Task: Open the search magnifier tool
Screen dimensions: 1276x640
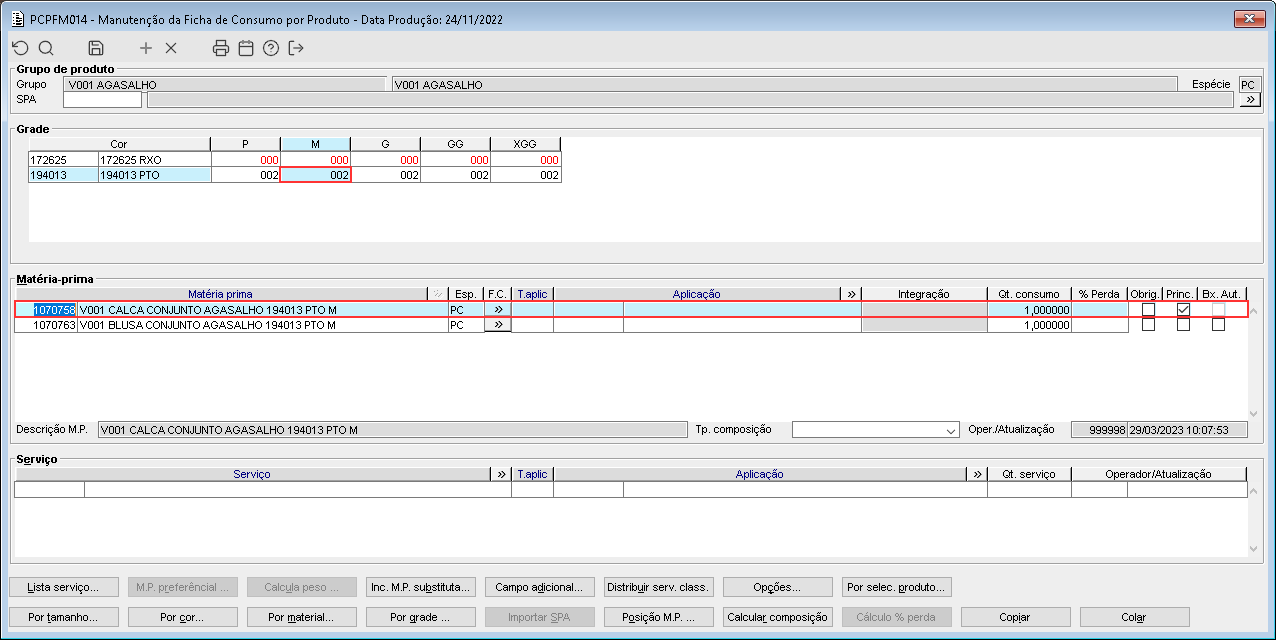Action: point(46,48)
